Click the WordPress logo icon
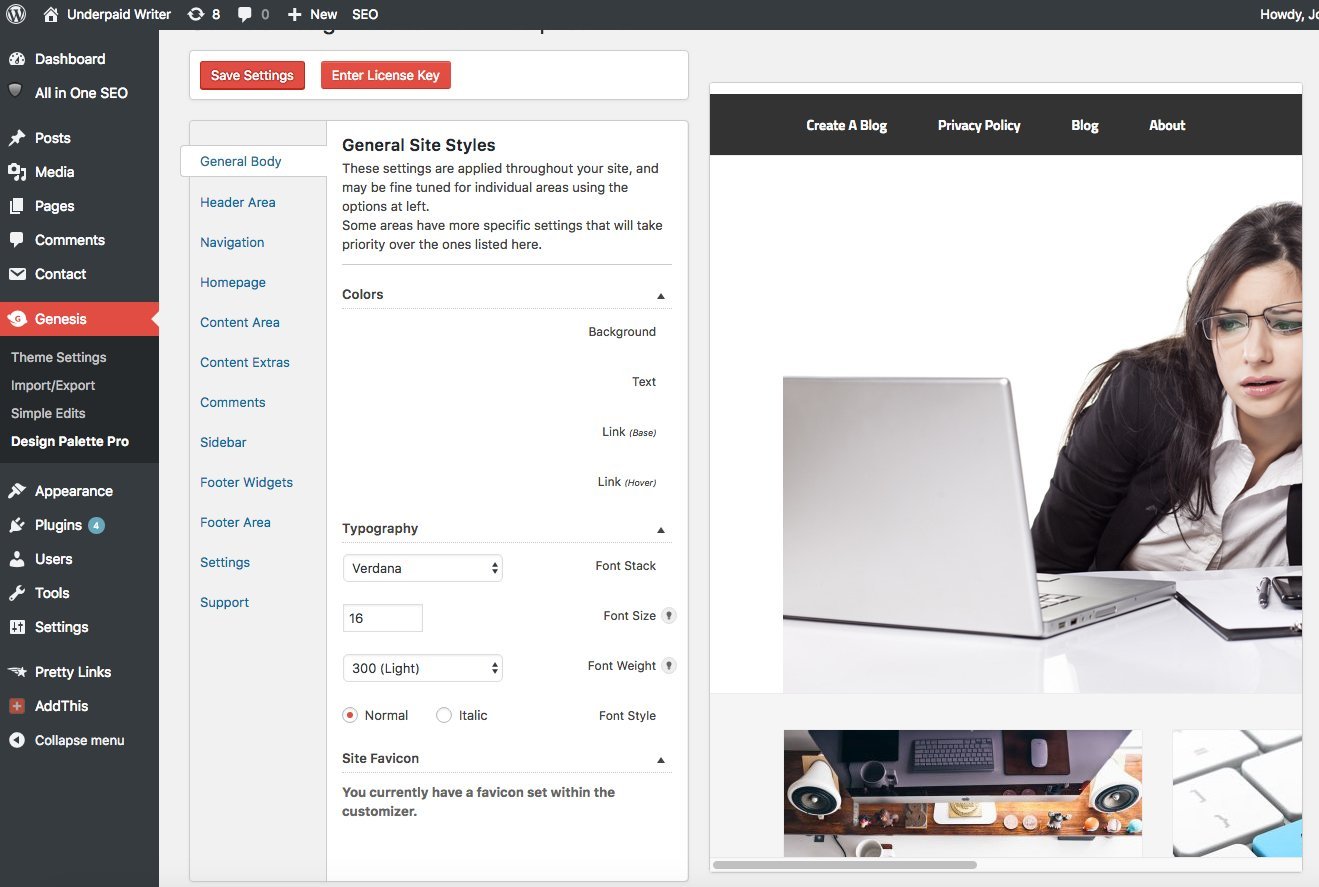Image resolution: width=1319 pixels, height=887 pixels. click(x=17, y=14)
